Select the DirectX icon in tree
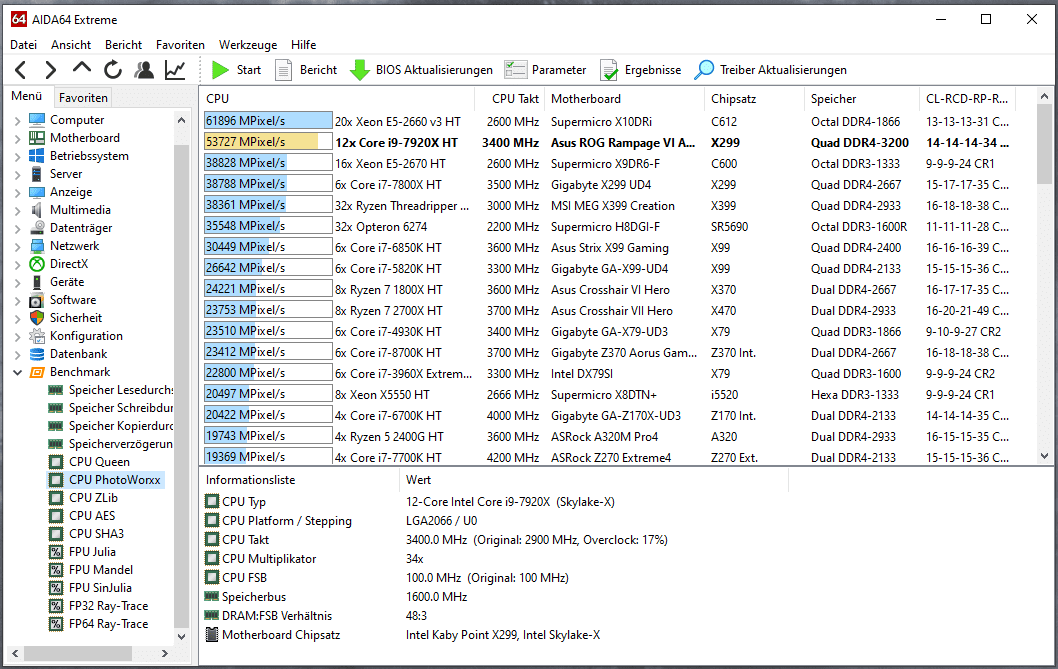 pos(36,264)
